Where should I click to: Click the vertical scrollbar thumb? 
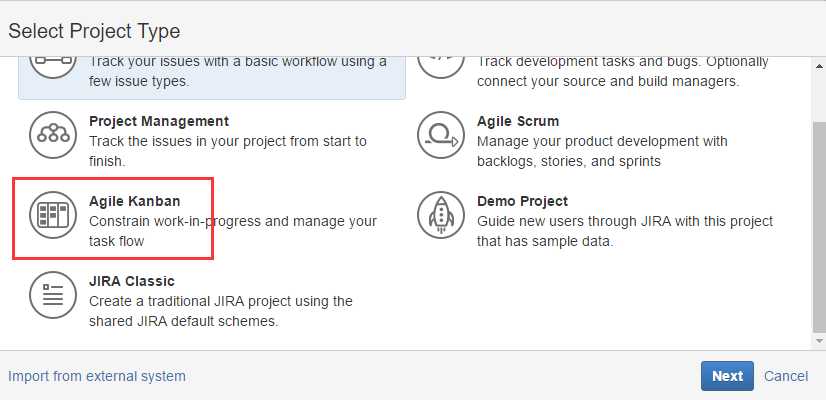pyautogui.click(x=819, y=227)
